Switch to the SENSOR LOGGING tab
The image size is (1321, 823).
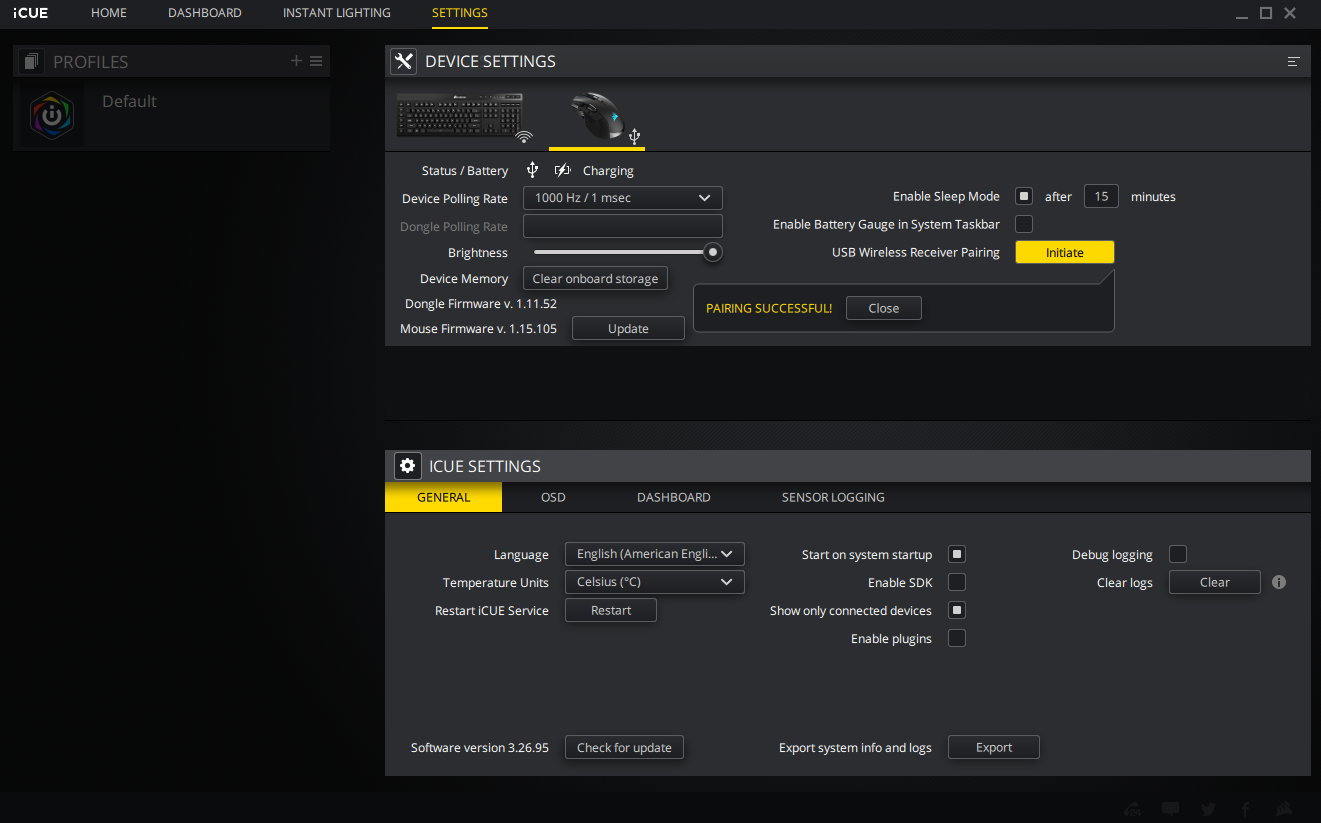point(833,497)
